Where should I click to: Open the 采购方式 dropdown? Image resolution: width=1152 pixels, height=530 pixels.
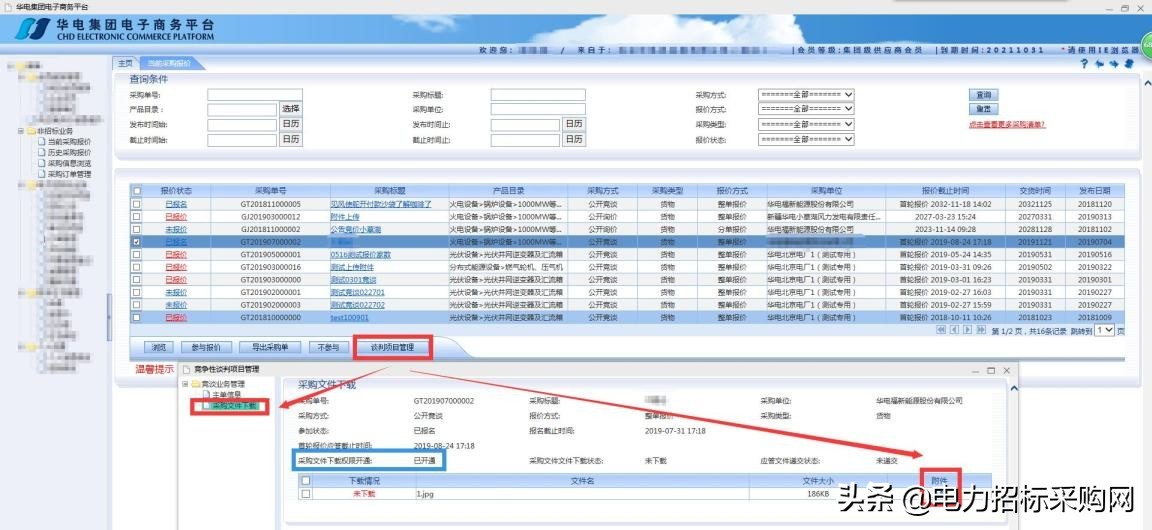tap(806, 95)
